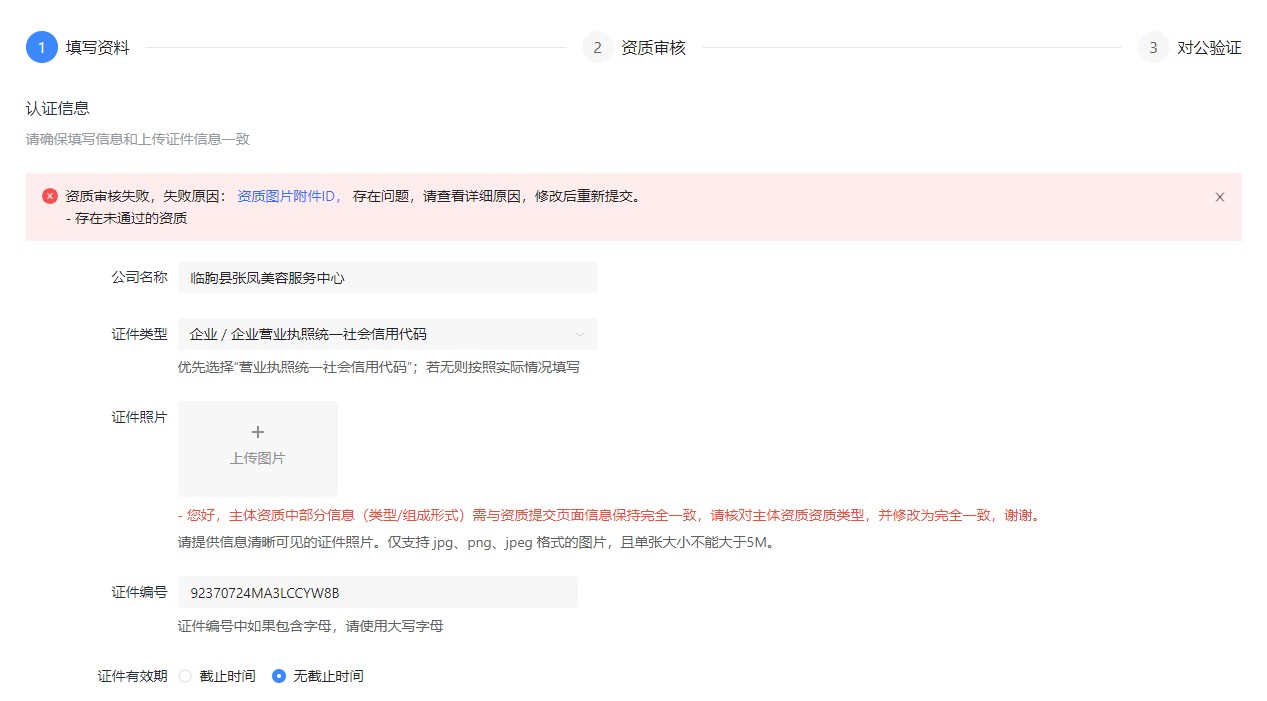Click the red error icon in alert
1267x701 pixels.
50,196
